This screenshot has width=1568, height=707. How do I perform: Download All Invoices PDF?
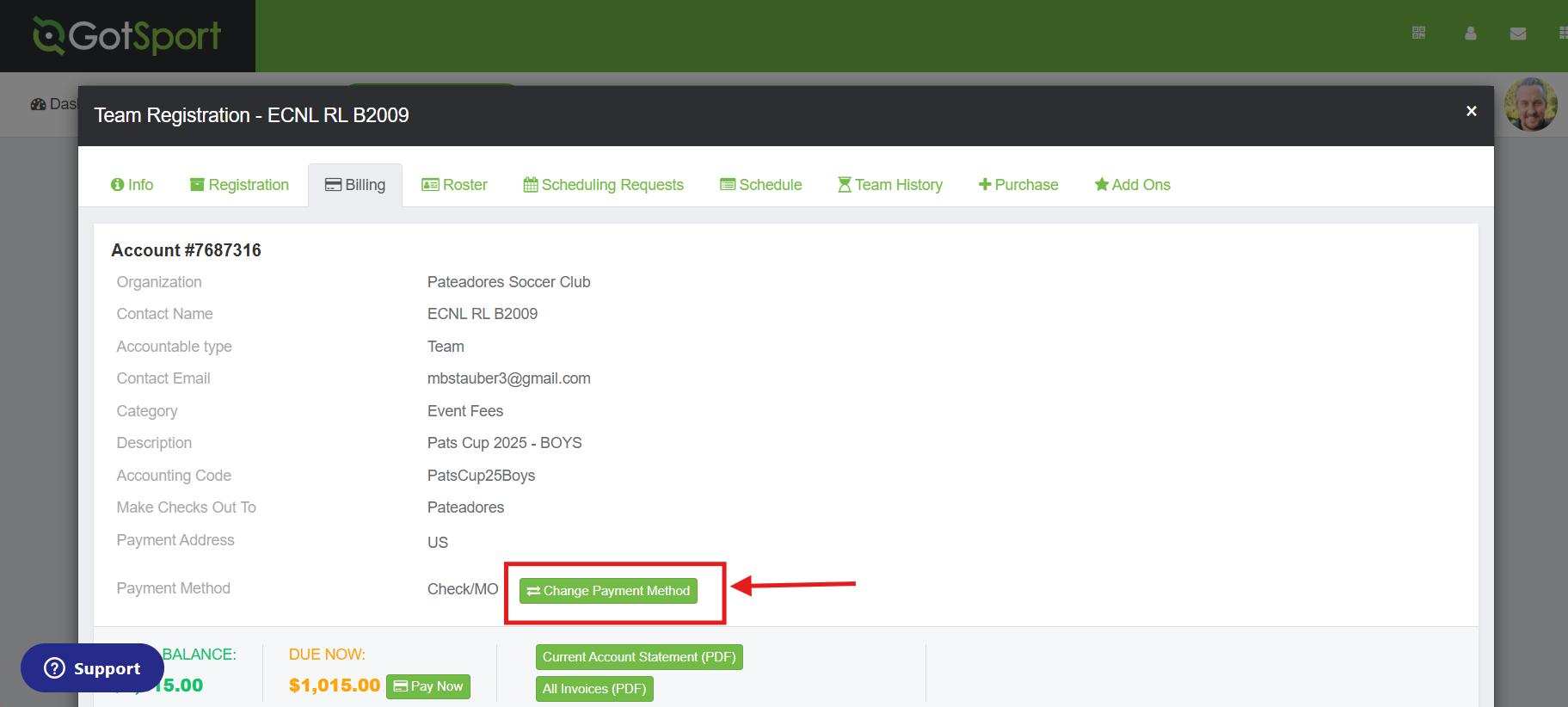point(594,689)
